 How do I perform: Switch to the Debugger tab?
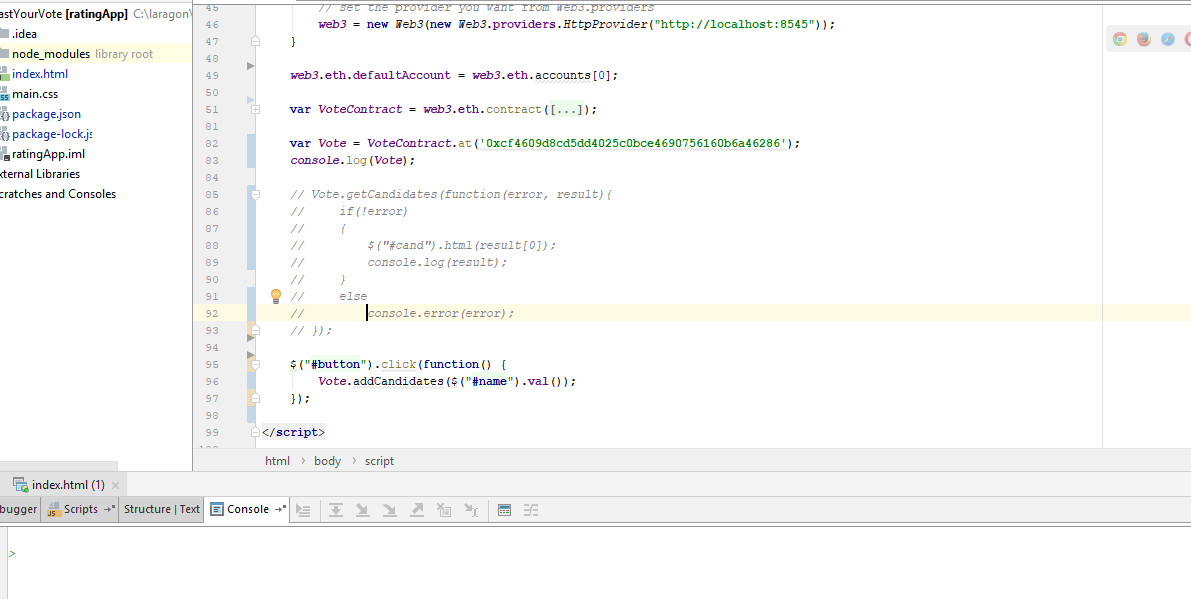coord(17,509)
